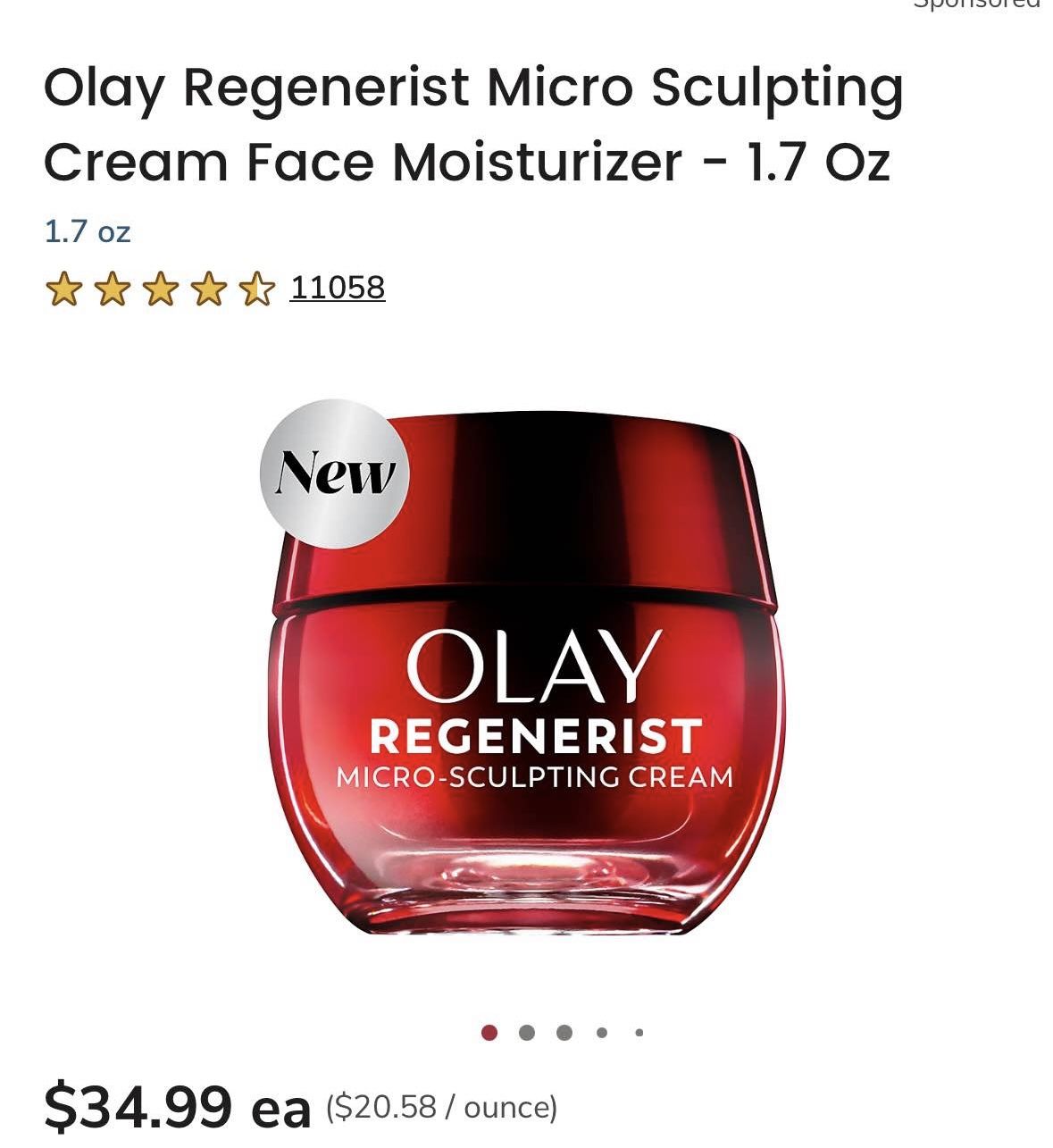Click the OLAY logo on the jar
The height and width of the screenshot is (1148, 1053).
pos(534,666)
